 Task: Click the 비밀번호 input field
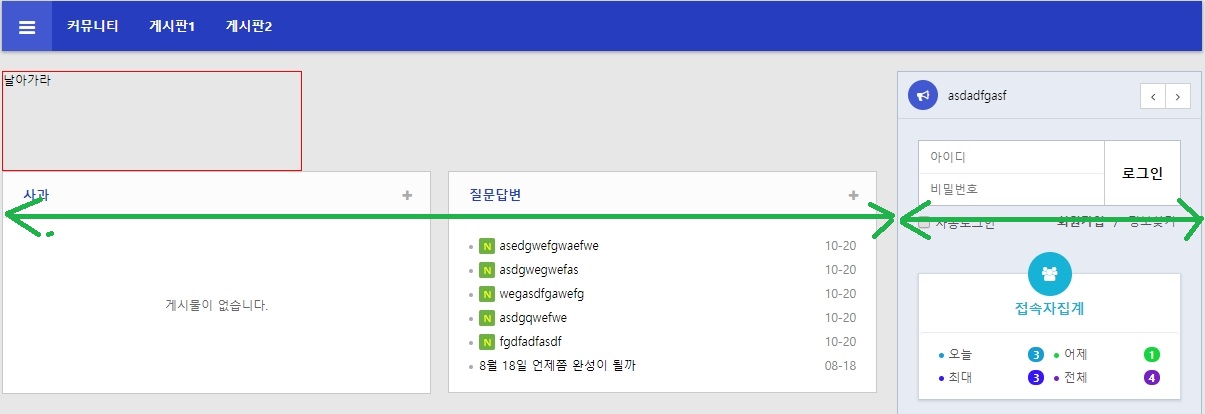(1010, 188)
